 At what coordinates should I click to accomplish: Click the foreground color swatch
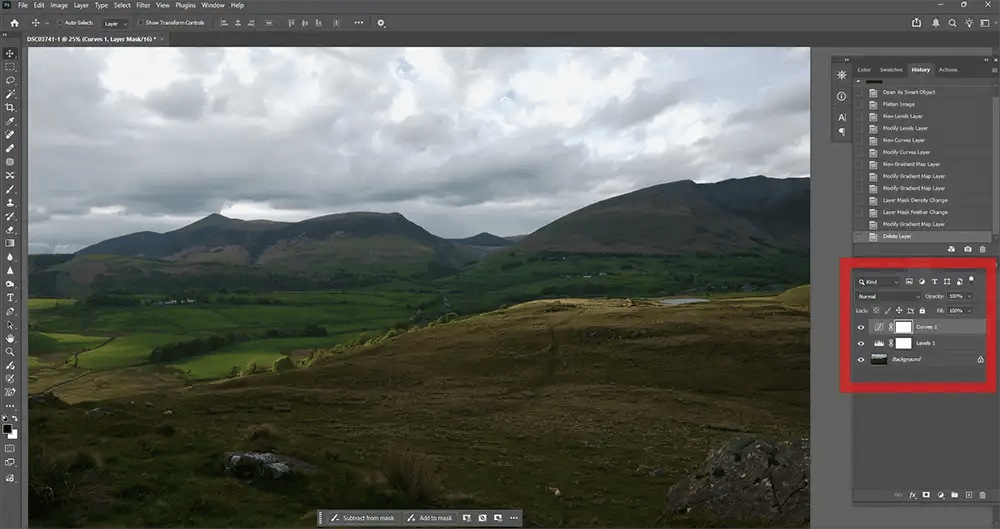(7, 429)
